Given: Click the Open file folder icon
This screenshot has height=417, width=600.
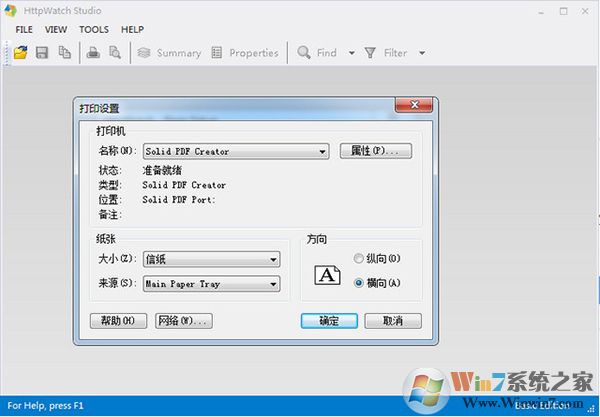Looking at the screenshot, I should pyautogui.click(x=21, y=52).
